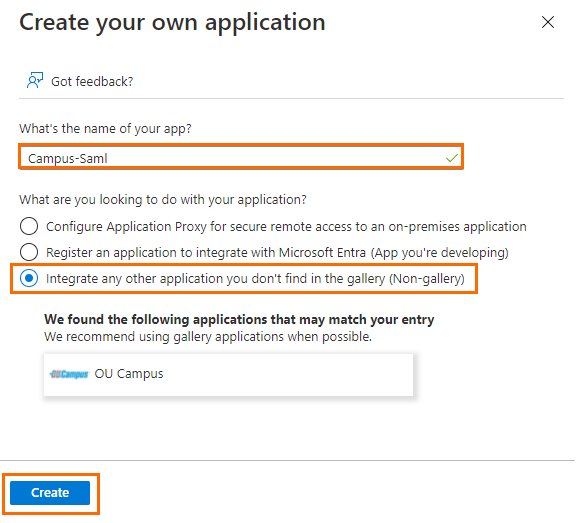Close the Create your own application panel
The width and height of the screenshot is (584, 523).
tap(548, 22)
